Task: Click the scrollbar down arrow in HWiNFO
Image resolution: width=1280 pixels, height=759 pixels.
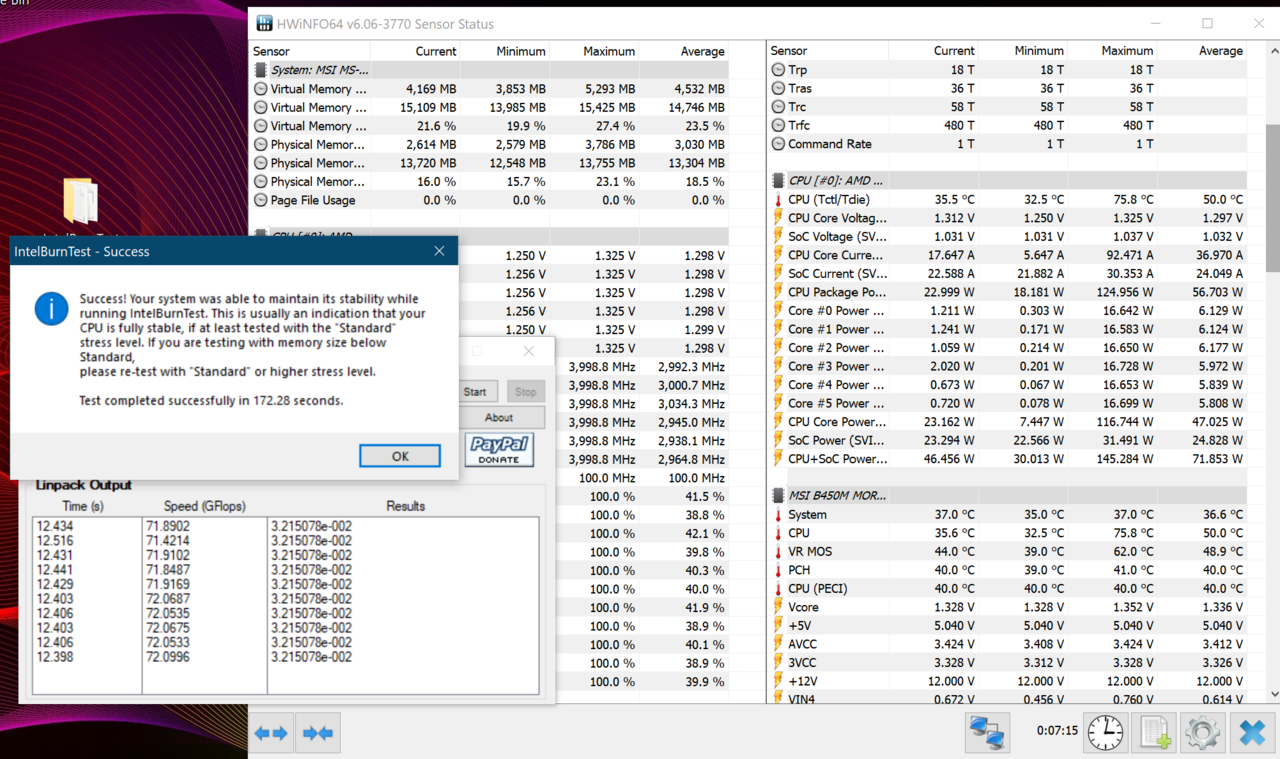Action: pos(1273,694)
